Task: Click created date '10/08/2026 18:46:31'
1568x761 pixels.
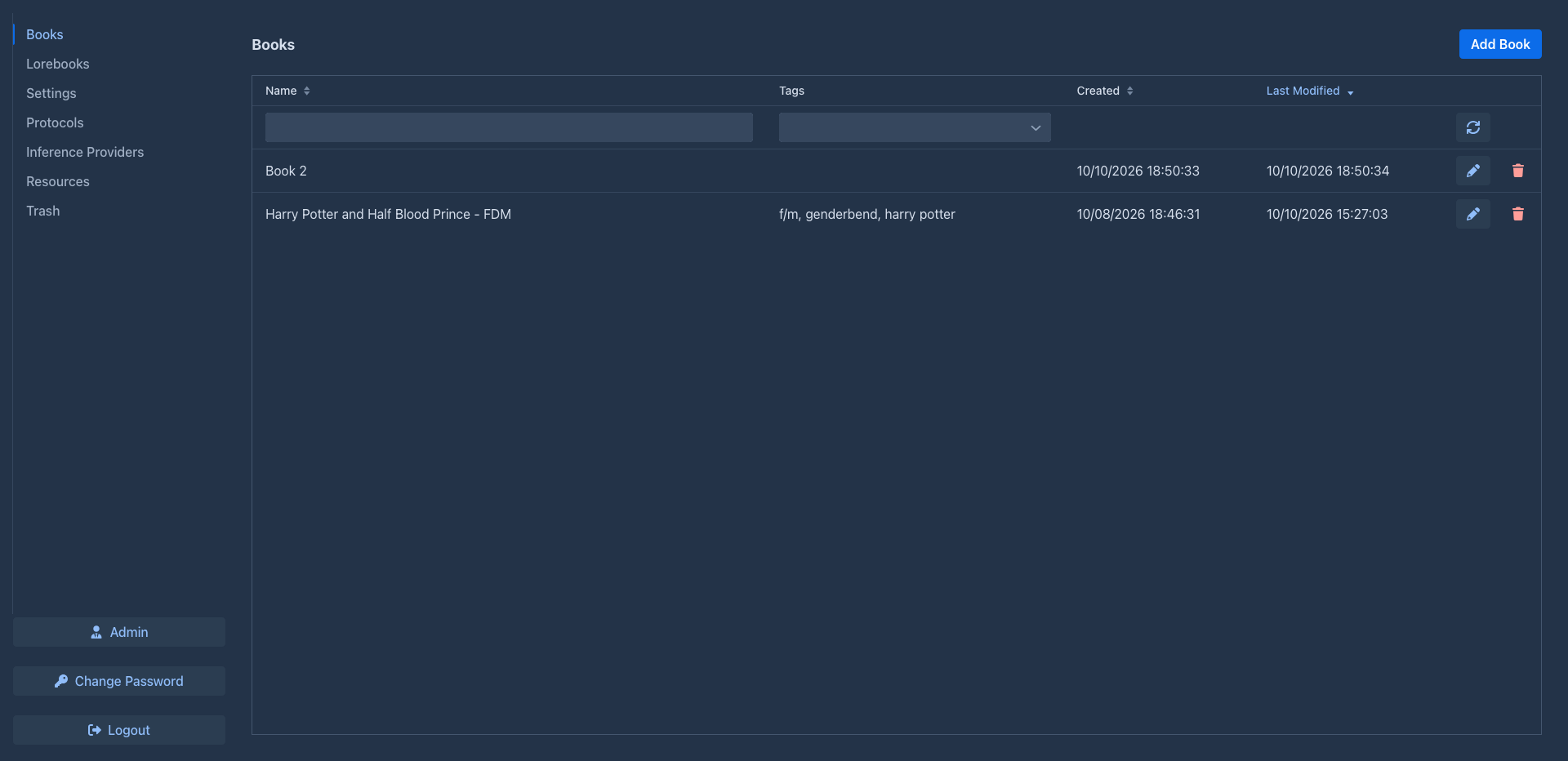Action: (x=1138, y=214)
